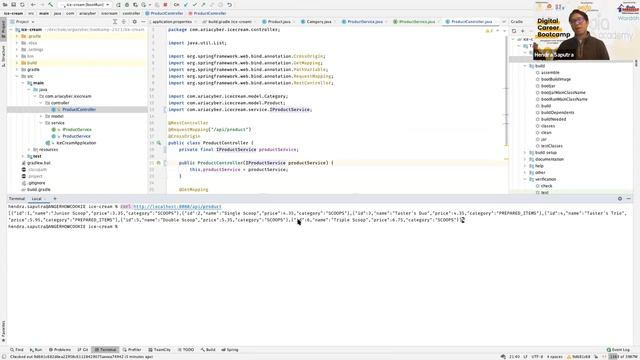
Task: Open the Profiler tool window button
Action: [x=131, y=350]
